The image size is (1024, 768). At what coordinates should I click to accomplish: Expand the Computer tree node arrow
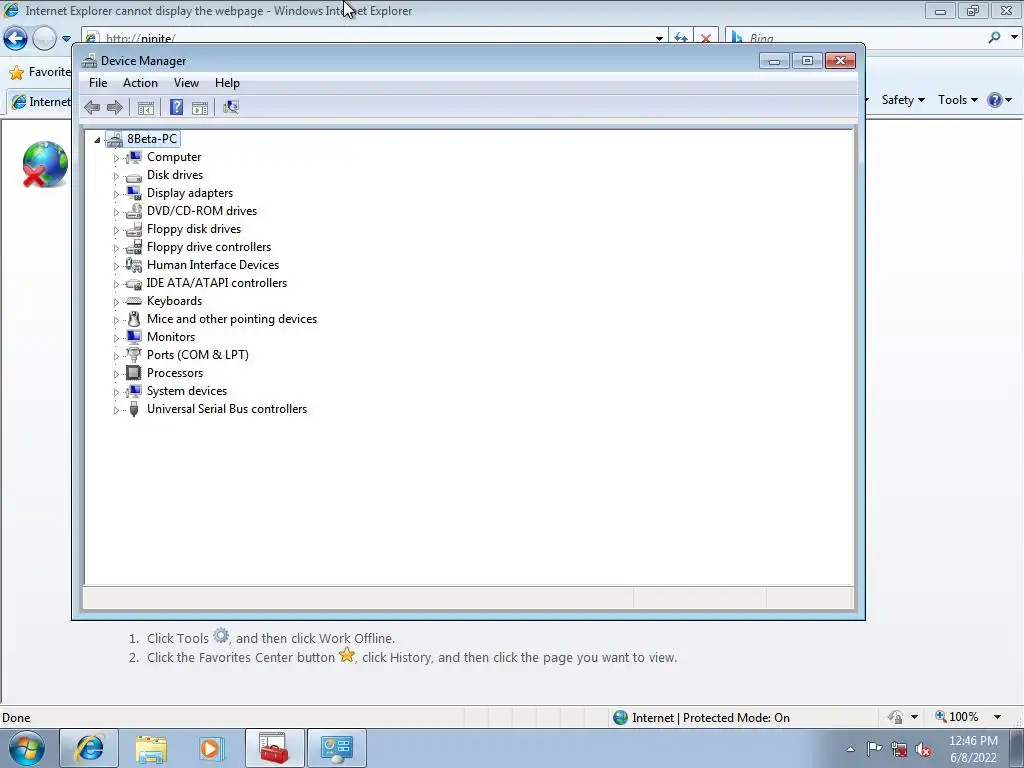(116, 157)
